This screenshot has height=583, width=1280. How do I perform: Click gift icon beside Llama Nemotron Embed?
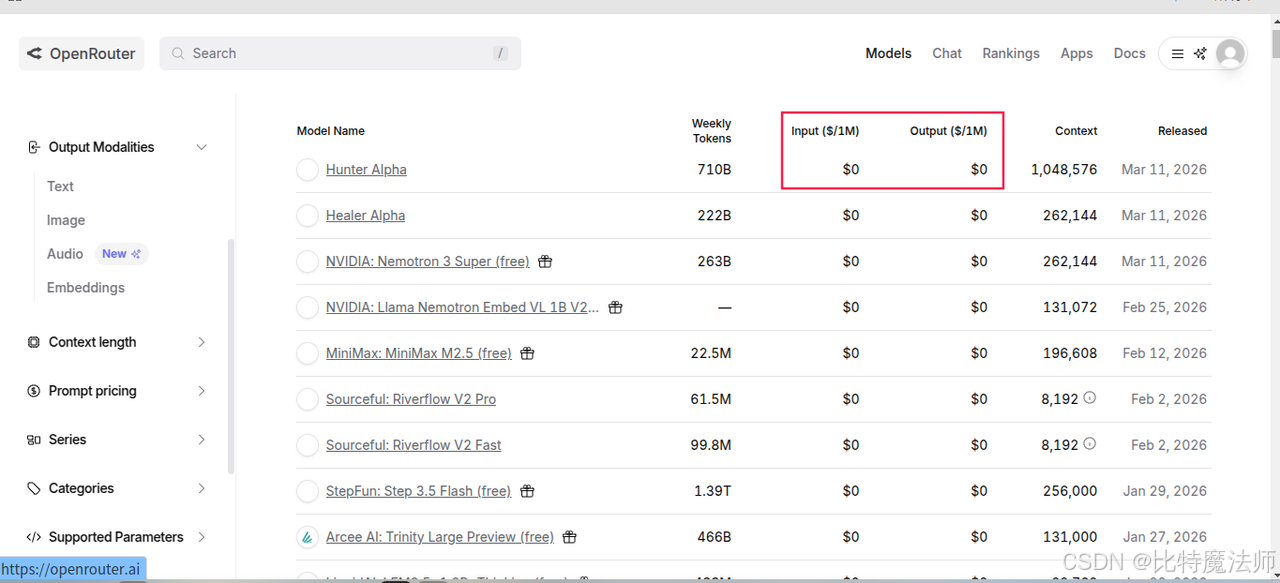pos(615,308)
